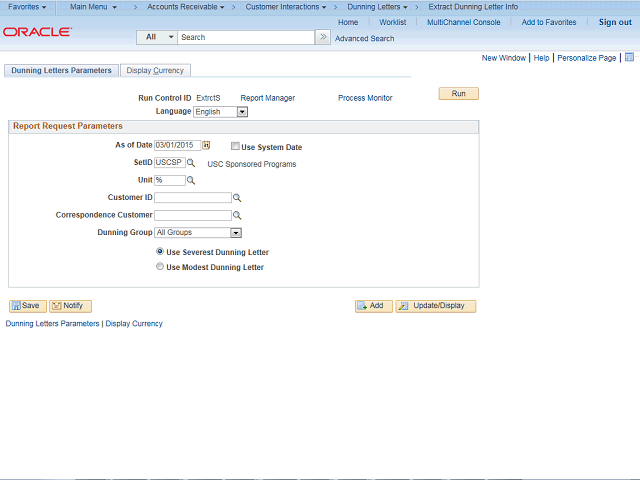
Task: Focus the SetID input field
Action: click(170, 162)
